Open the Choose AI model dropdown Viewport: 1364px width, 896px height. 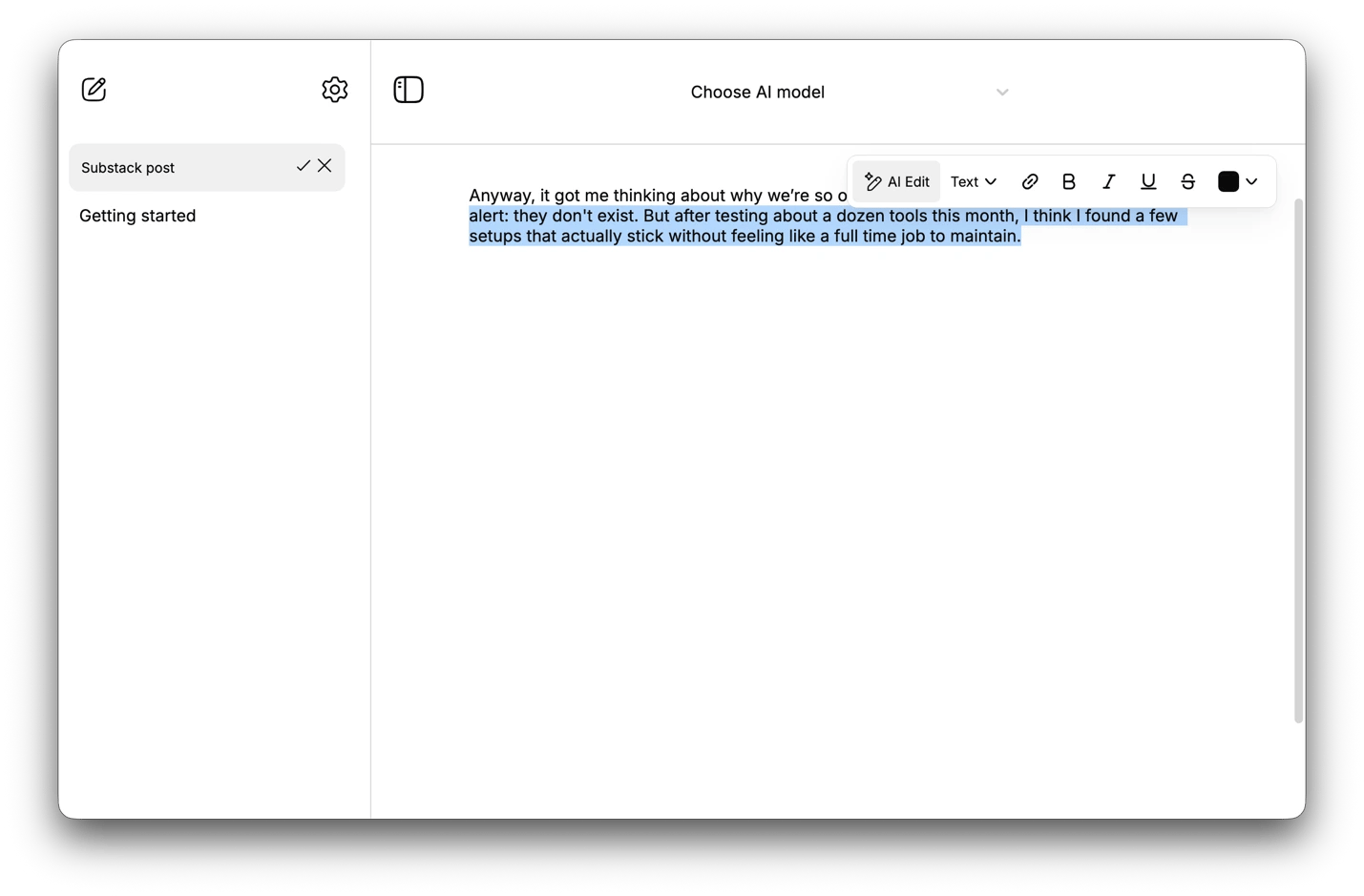850,93
